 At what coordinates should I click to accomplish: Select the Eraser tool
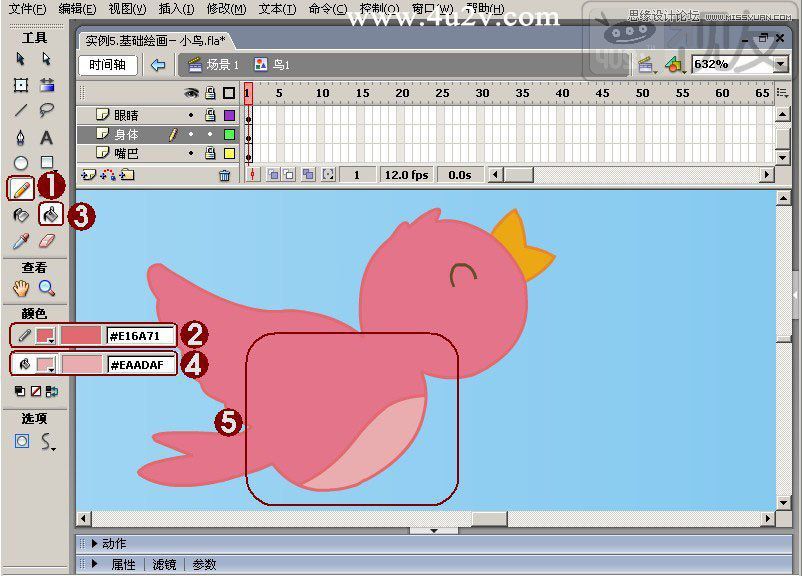[47, 241]
